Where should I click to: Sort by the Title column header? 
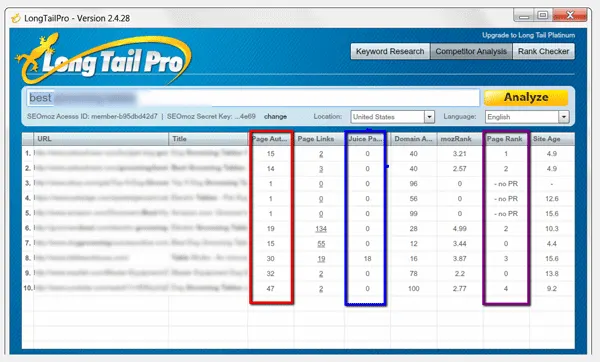click(208, 139)
